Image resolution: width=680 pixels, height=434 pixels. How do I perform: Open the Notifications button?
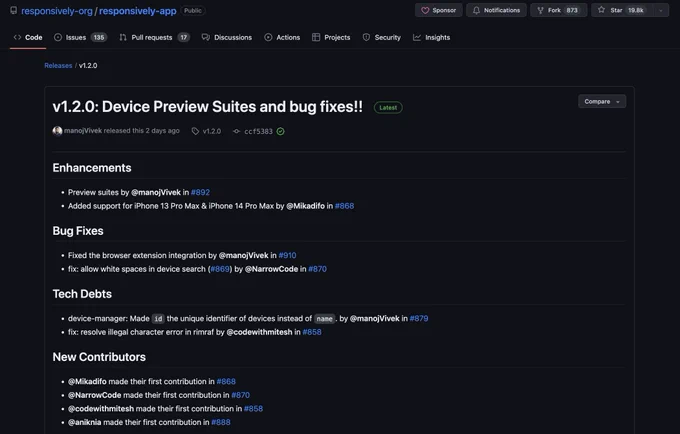tap(496, 10)
